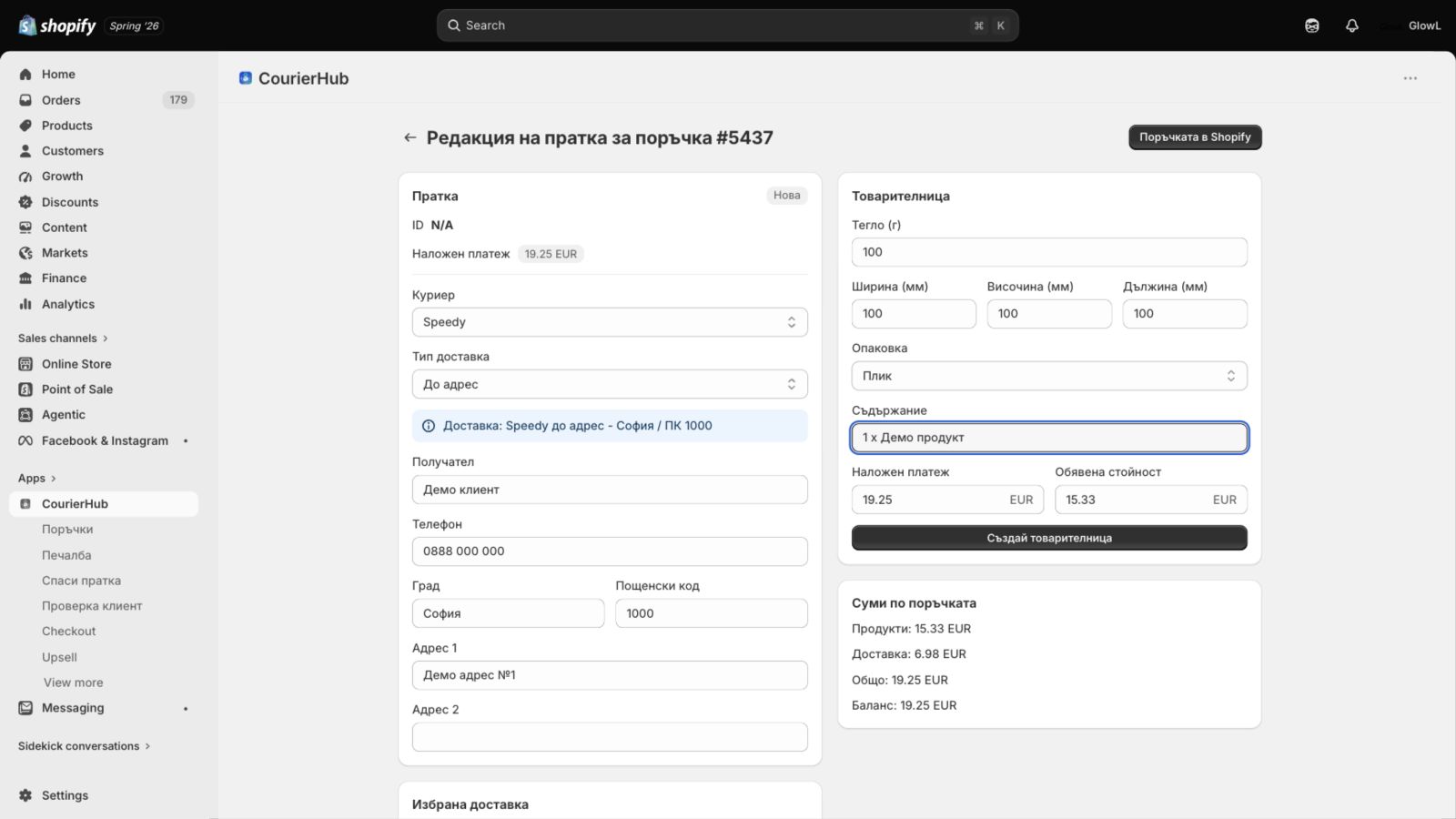Click the Facebook & Instagram meta icon
Viewport: 1456px width, 819px height.
(25, 440)
